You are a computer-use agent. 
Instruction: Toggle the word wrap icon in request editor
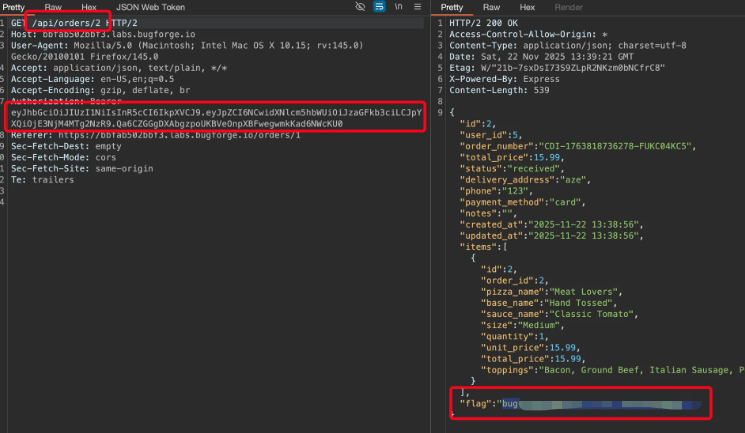pyautogui.click(x=380, y=7)
